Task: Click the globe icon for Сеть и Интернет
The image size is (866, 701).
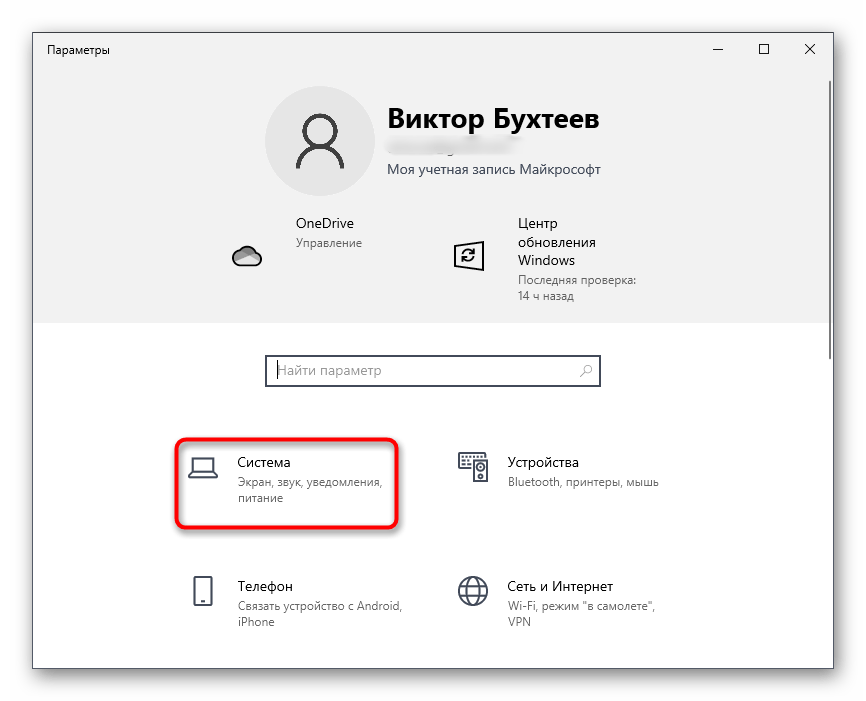Action: (x=473, y=591)
